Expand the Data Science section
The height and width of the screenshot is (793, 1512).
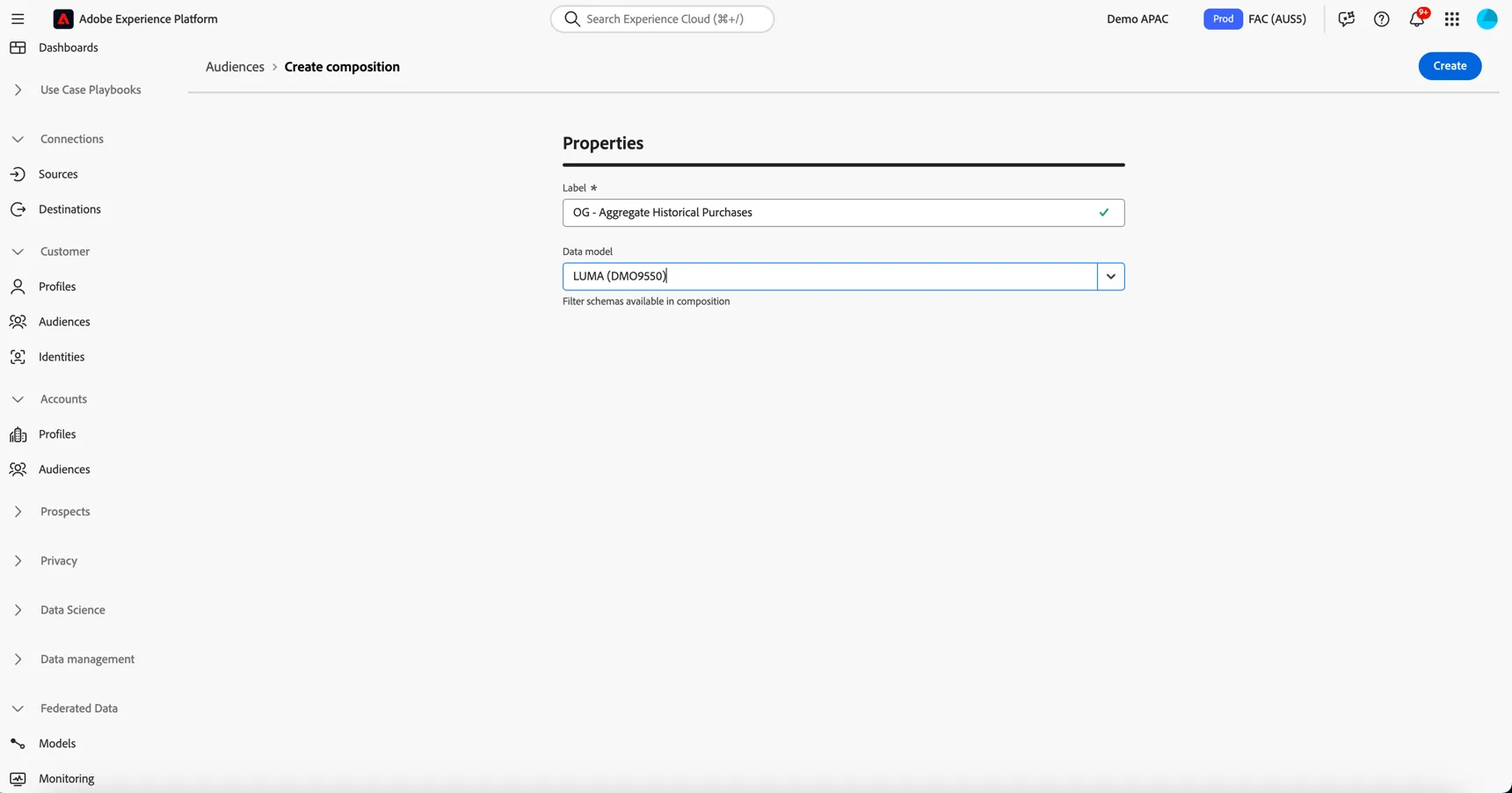point(18,610)
